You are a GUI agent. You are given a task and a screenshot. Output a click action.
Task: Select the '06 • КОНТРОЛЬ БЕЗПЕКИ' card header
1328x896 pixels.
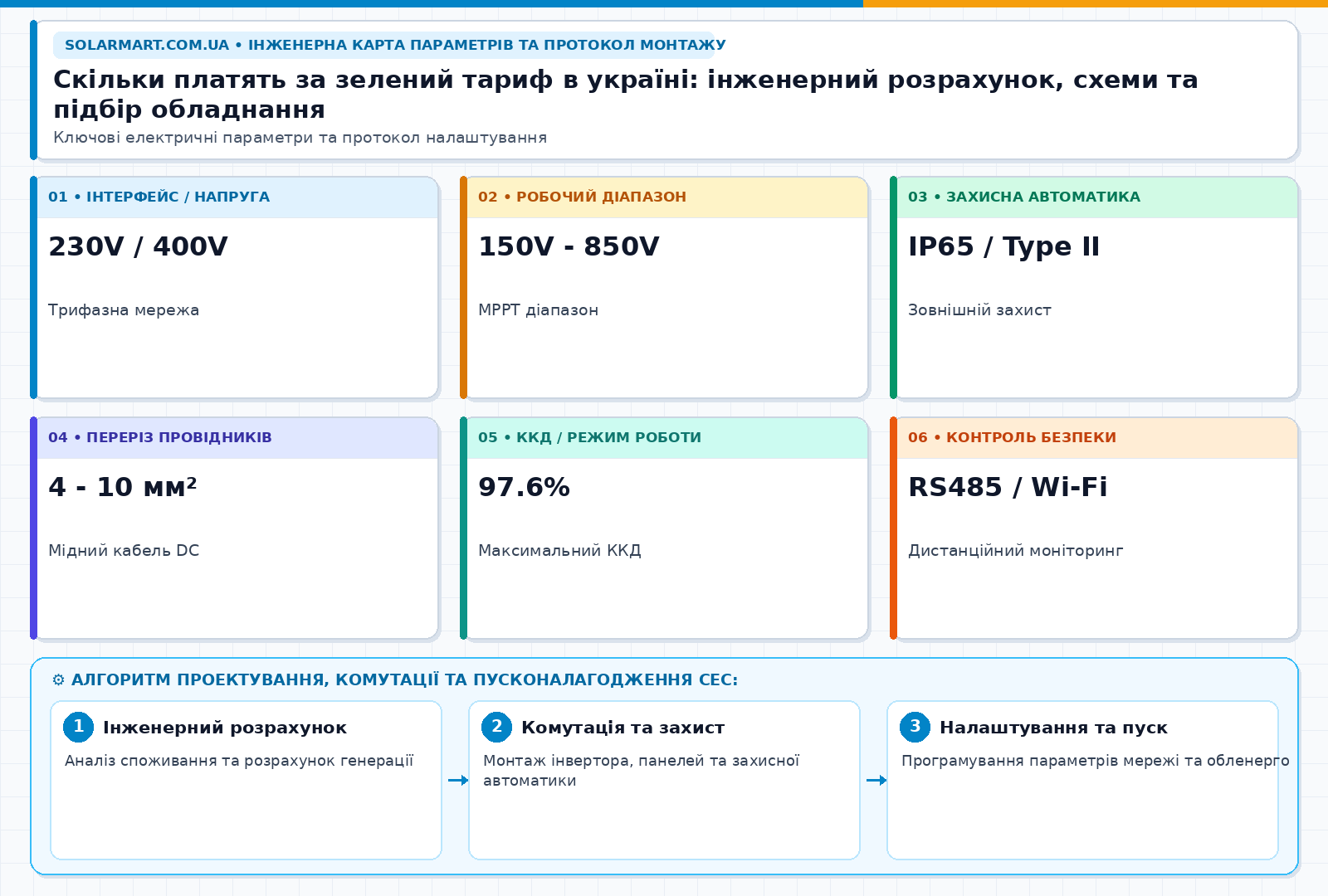click(x=1097, y=438)
